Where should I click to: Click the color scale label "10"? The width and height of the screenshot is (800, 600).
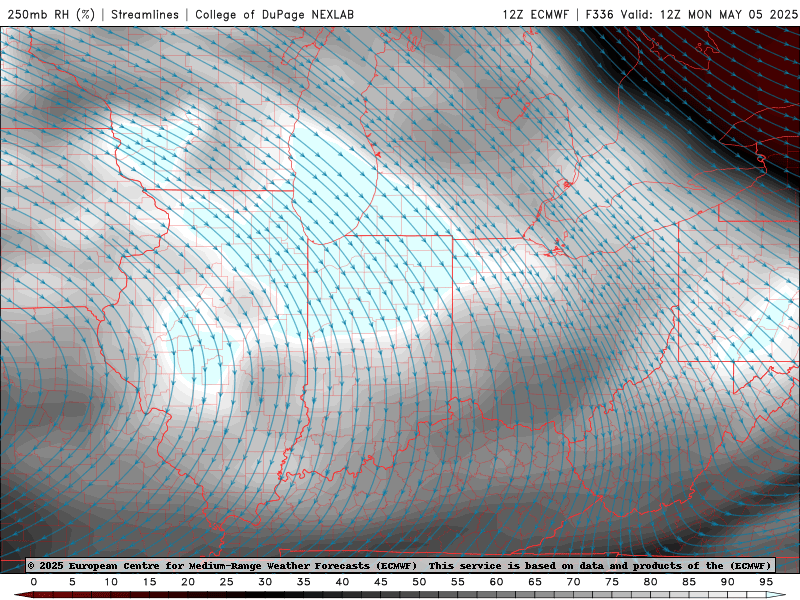(x=111, y=582)
